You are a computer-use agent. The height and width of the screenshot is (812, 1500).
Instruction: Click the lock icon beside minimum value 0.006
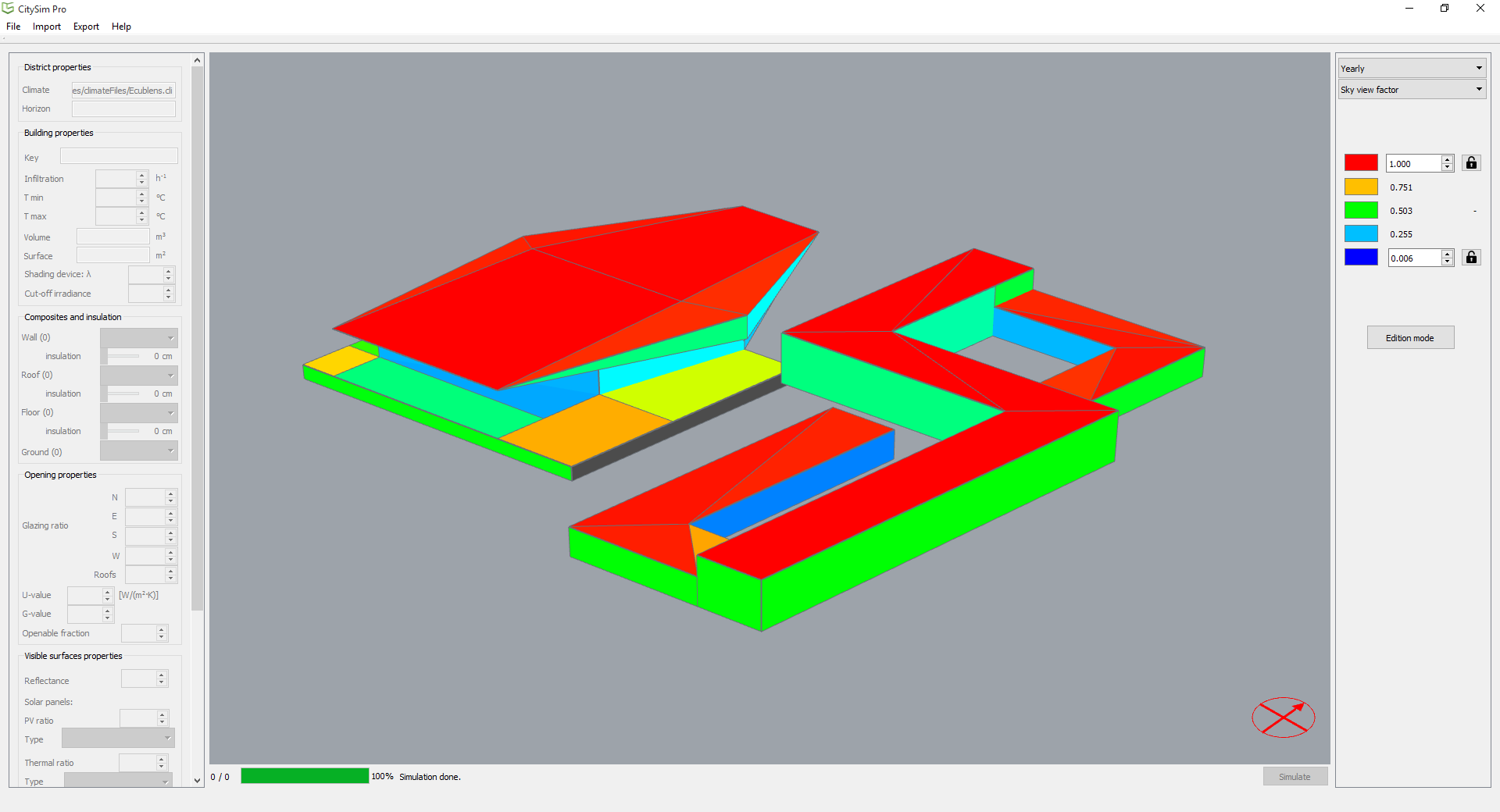[x=1471, y=258]
